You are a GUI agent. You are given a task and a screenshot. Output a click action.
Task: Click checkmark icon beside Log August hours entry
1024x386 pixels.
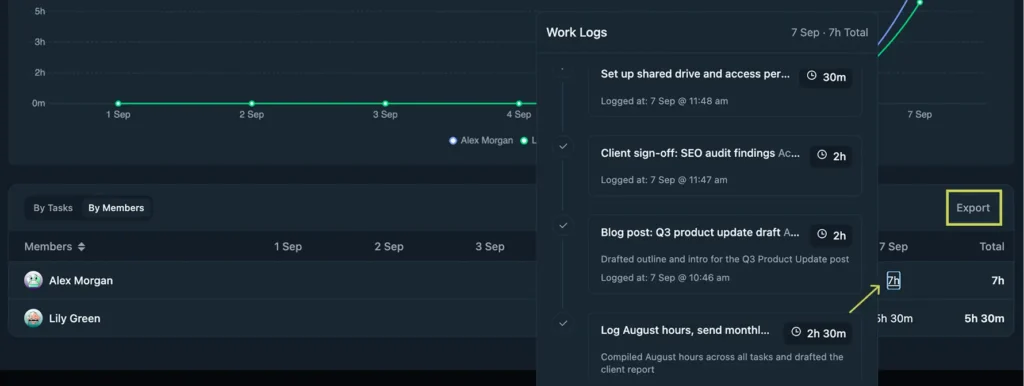point(563,323)
